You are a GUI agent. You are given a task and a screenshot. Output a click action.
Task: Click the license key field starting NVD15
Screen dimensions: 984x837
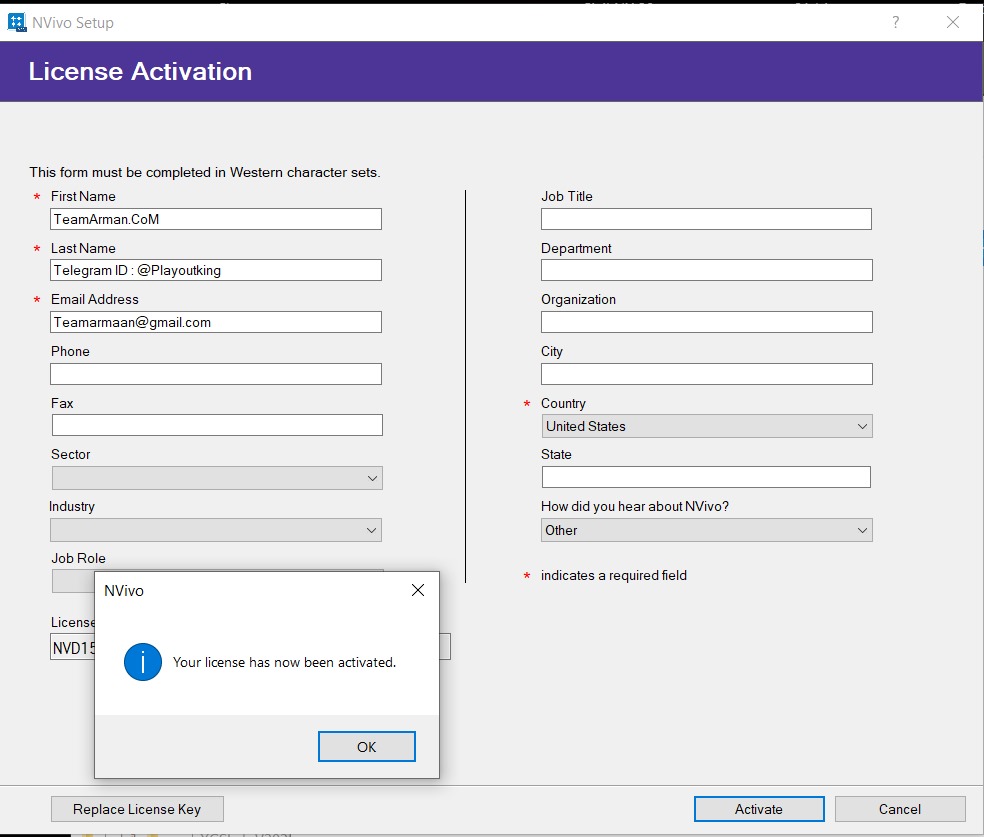pyautogui.click(x=73, y=648)
